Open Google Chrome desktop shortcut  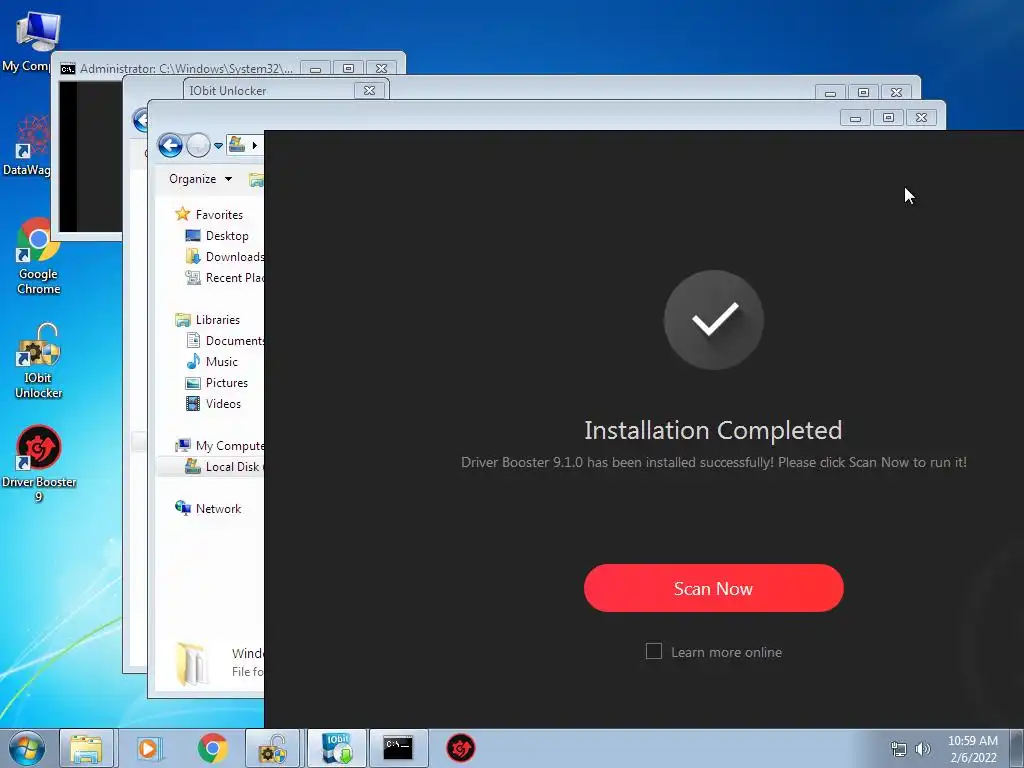tap(39, 257)
